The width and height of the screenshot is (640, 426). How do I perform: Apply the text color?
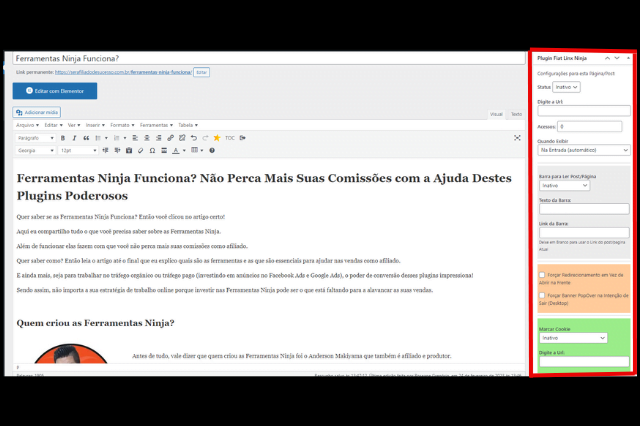(x=176, y=151)
